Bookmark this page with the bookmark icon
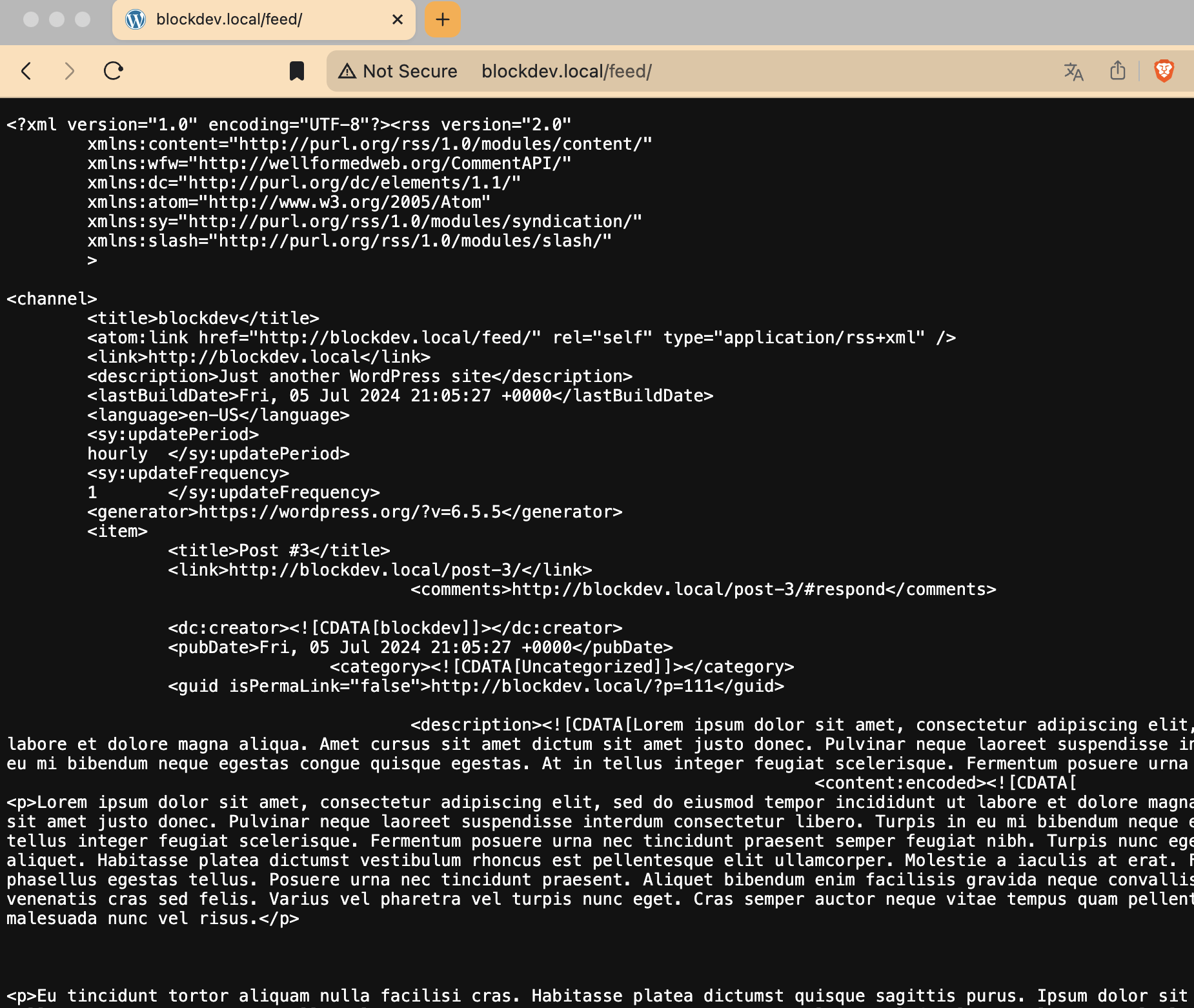1194x1008 pixels. click(297, 71)
